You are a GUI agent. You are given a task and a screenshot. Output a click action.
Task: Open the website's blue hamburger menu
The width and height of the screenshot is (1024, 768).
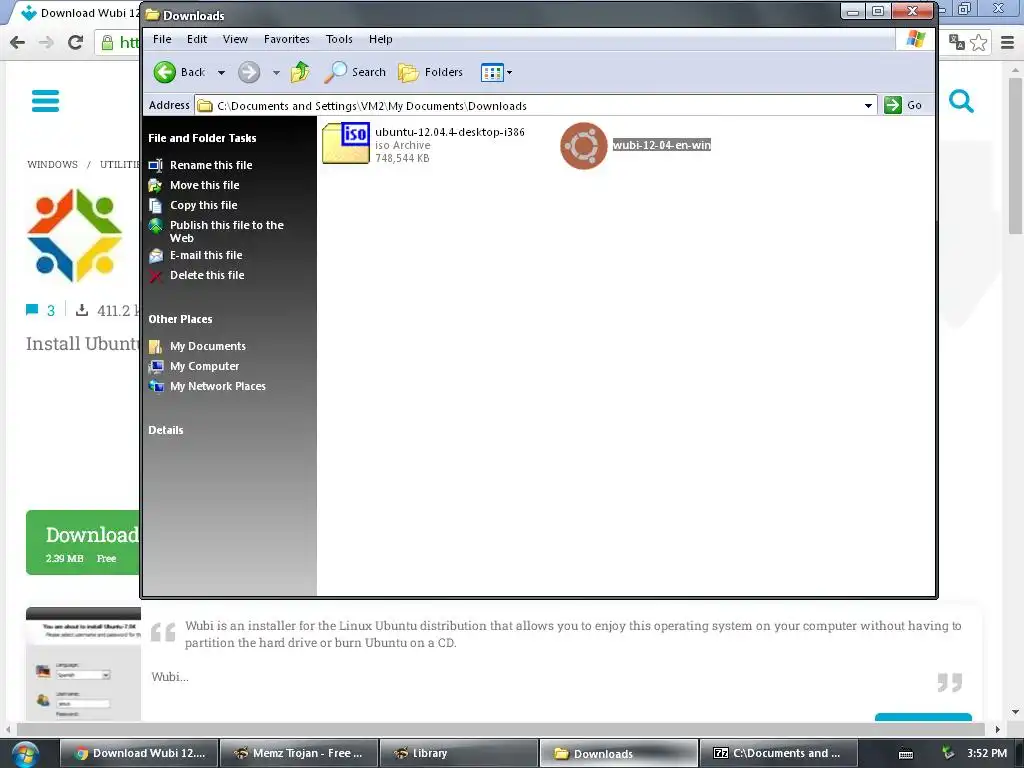pos(45,101)
